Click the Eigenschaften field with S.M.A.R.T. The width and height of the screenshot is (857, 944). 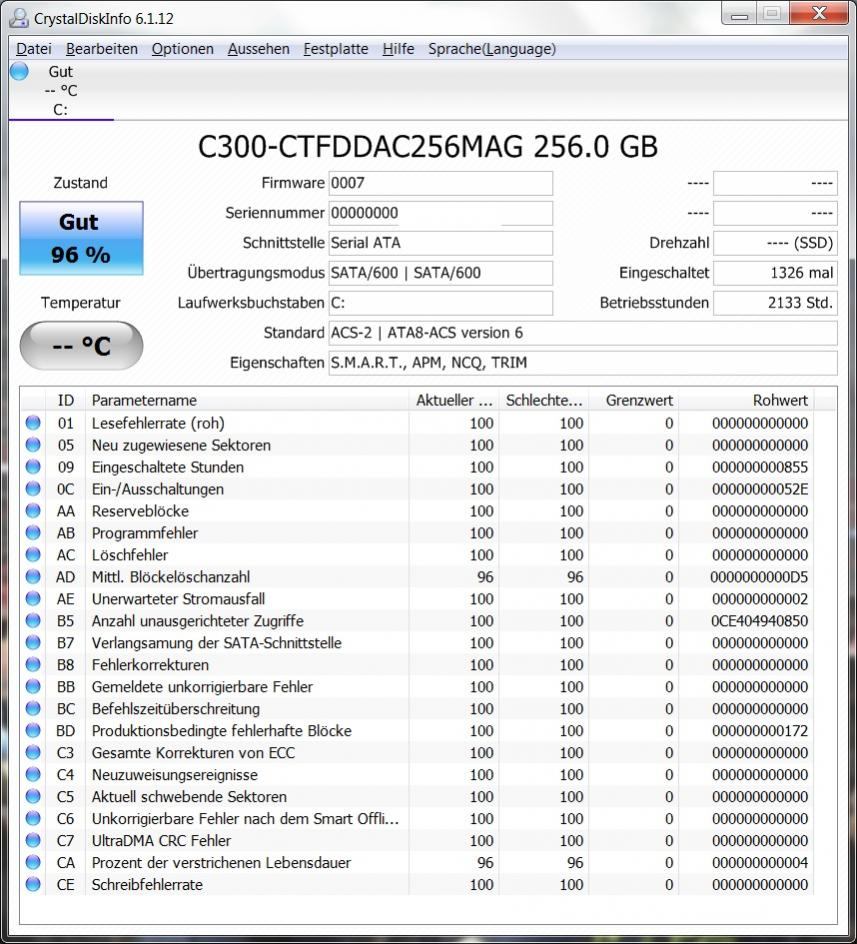583,363
